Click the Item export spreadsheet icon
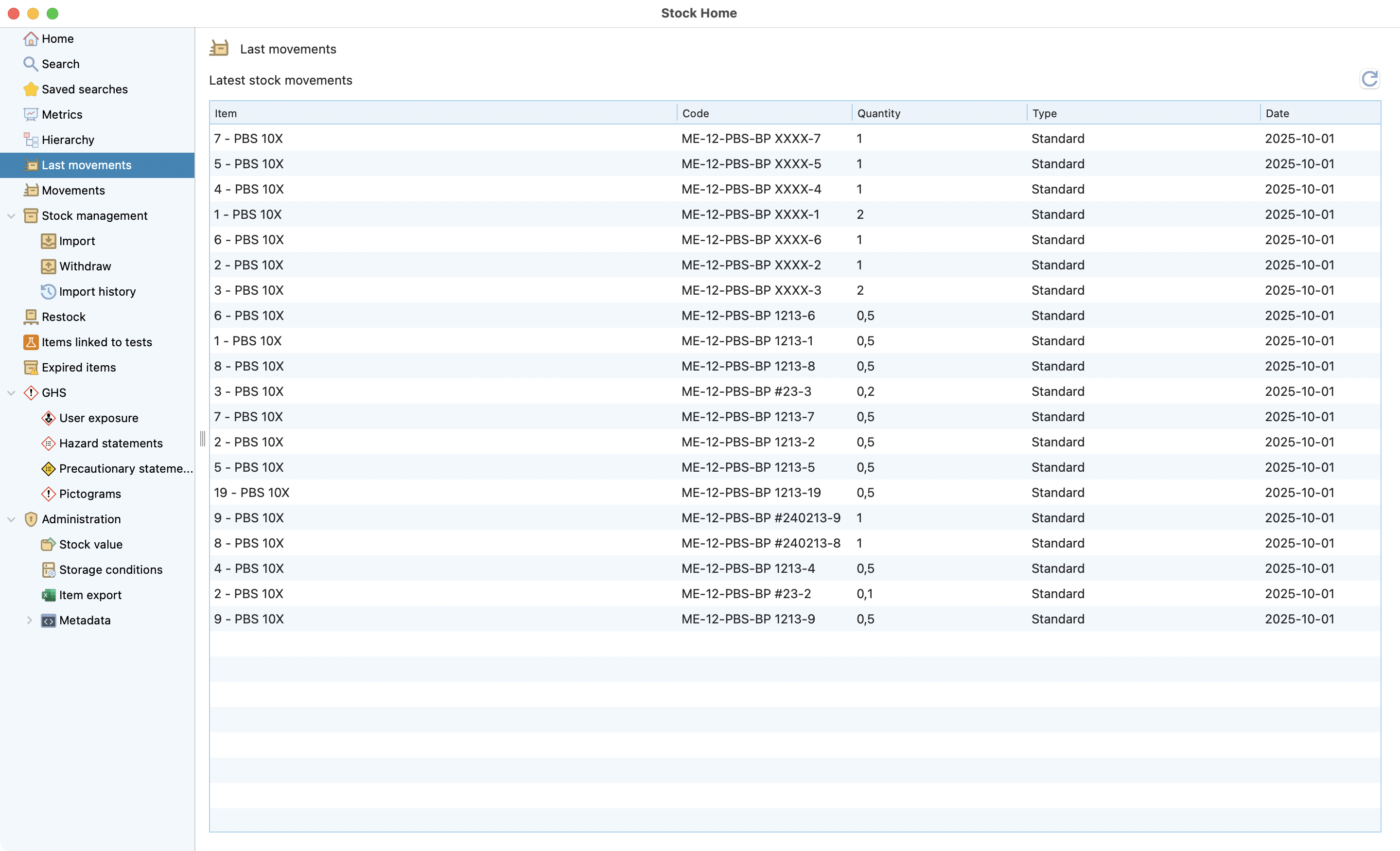The width and height of the screenshot is (1400, 851). [x=48, y=595]
